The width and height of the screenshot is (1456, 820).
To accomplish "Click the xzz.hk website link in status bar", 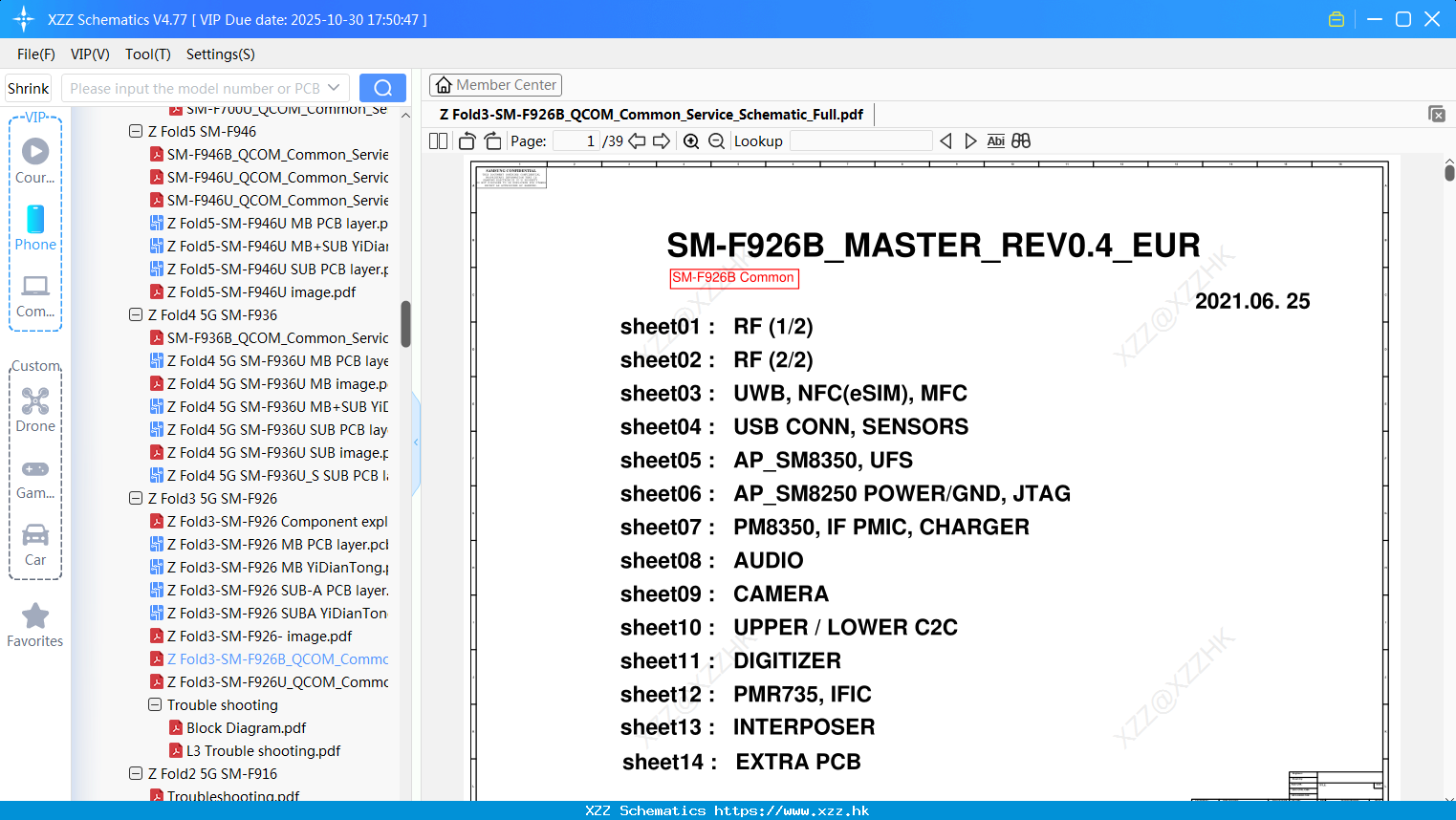I will (792, 810).
